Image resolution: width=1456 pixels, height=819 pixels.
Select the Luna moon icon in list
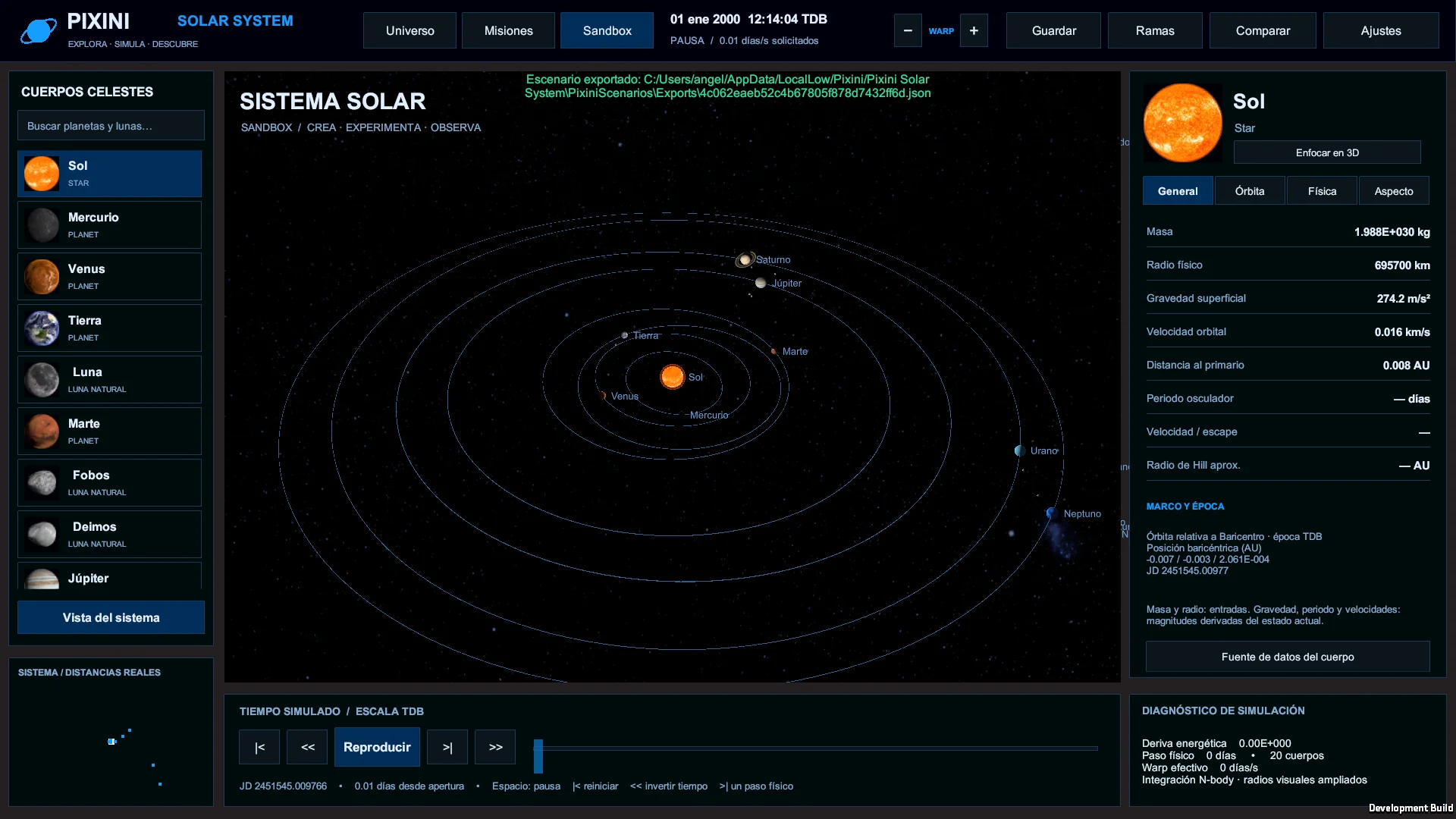coord(42,380)
